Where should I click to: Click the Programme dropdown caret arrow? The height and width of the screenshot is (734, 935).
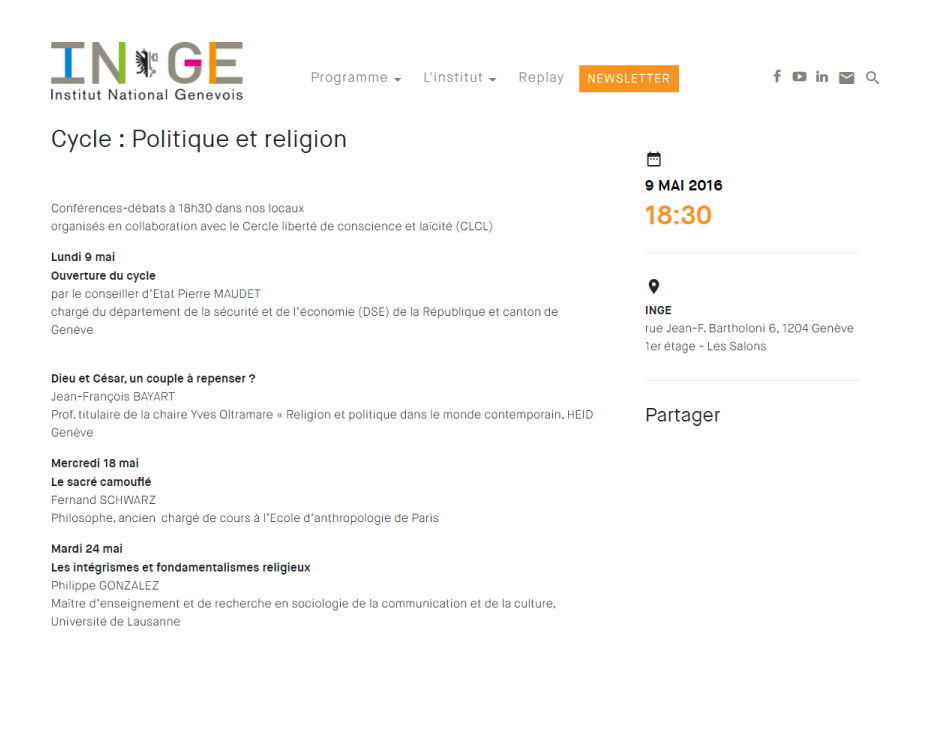(398, 79)
